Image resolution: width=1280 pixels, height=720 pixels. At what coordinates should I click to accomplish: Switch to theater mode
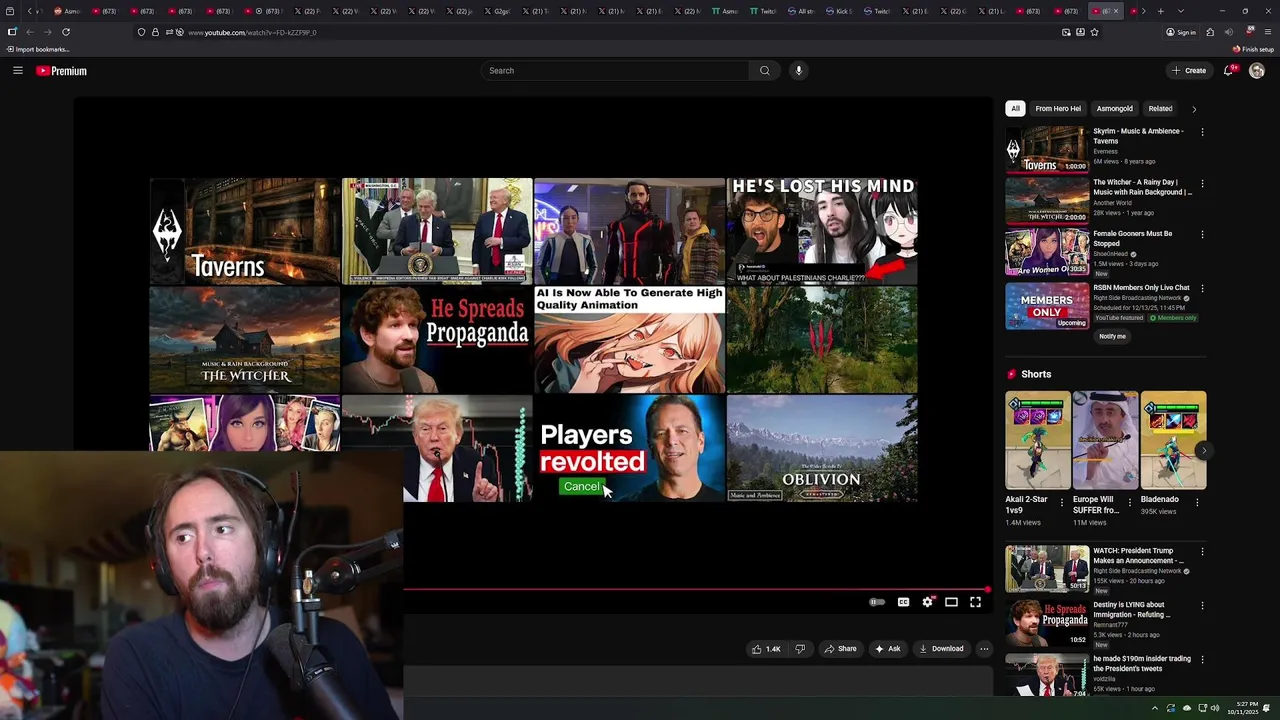[951, 602]
